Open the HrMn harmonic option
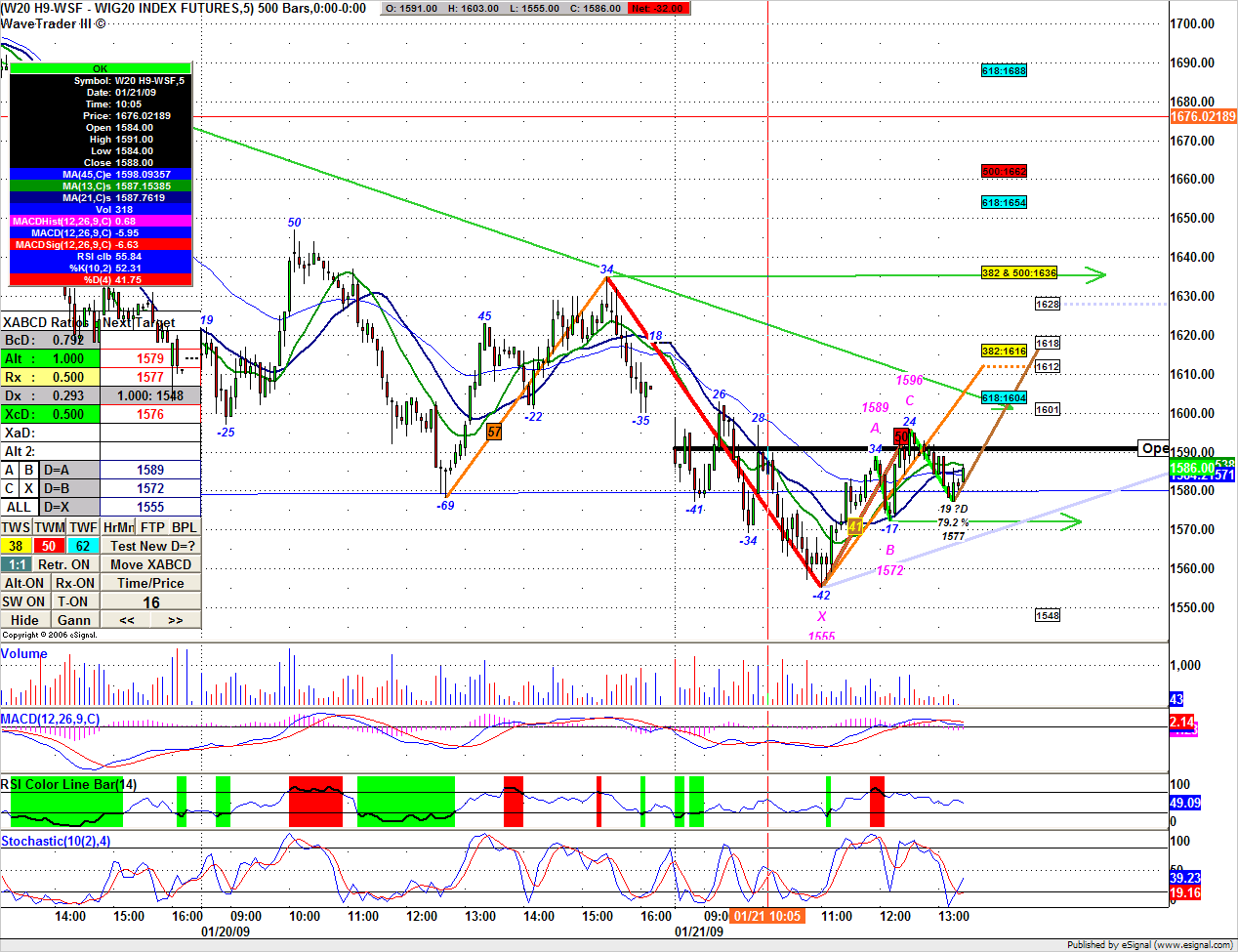1238x952 pixels. pos(118,527)
